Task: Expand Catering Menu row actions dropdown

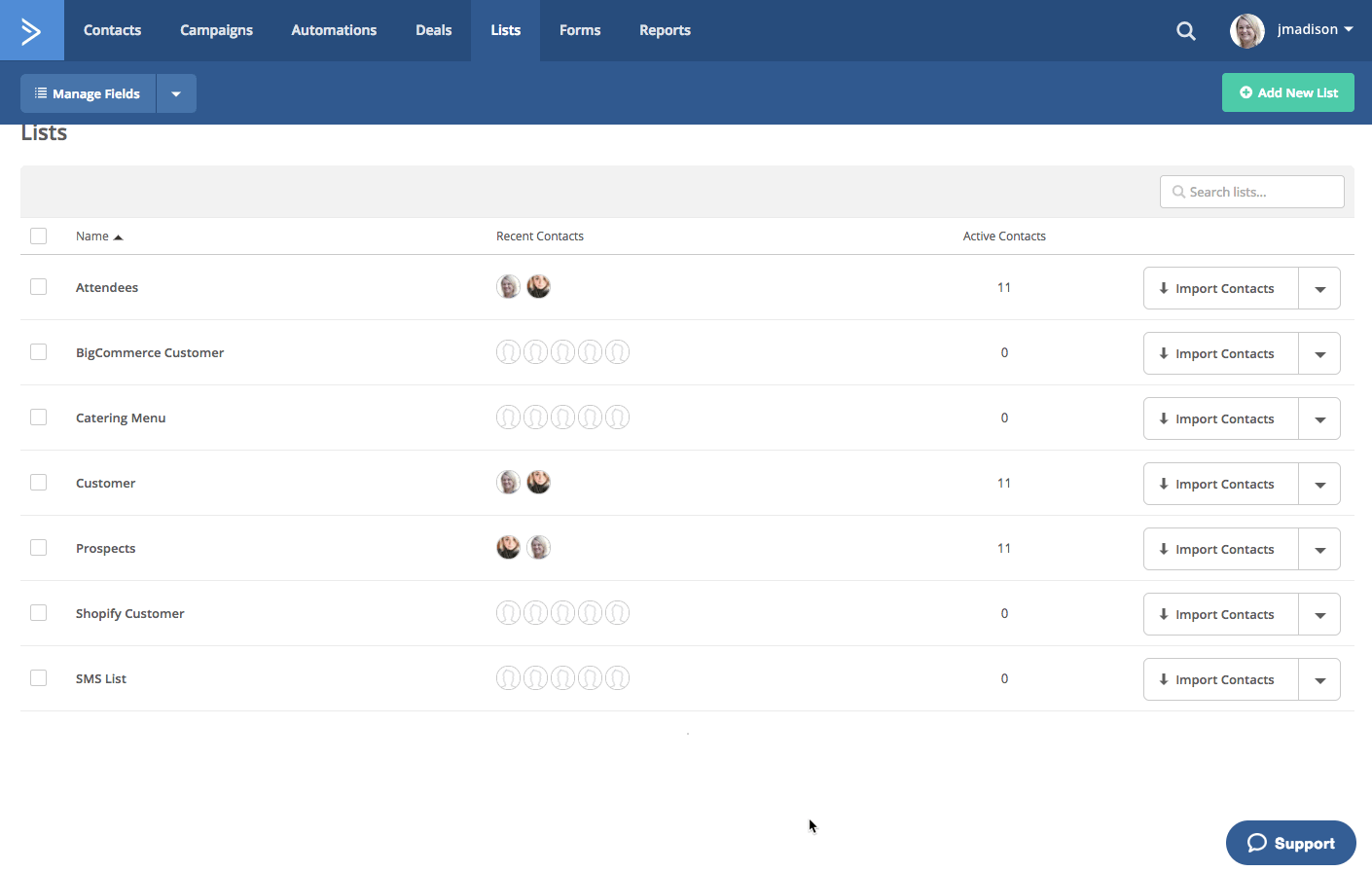Action: (x=1319, y=419)
